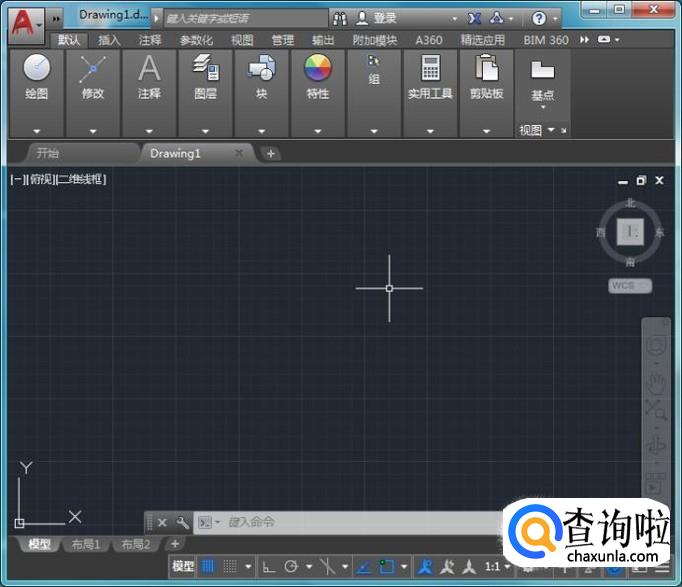Open the 图层 (Layers) panel icon
This screenshot has width=682, height=587.
click(x=205, y=68)
